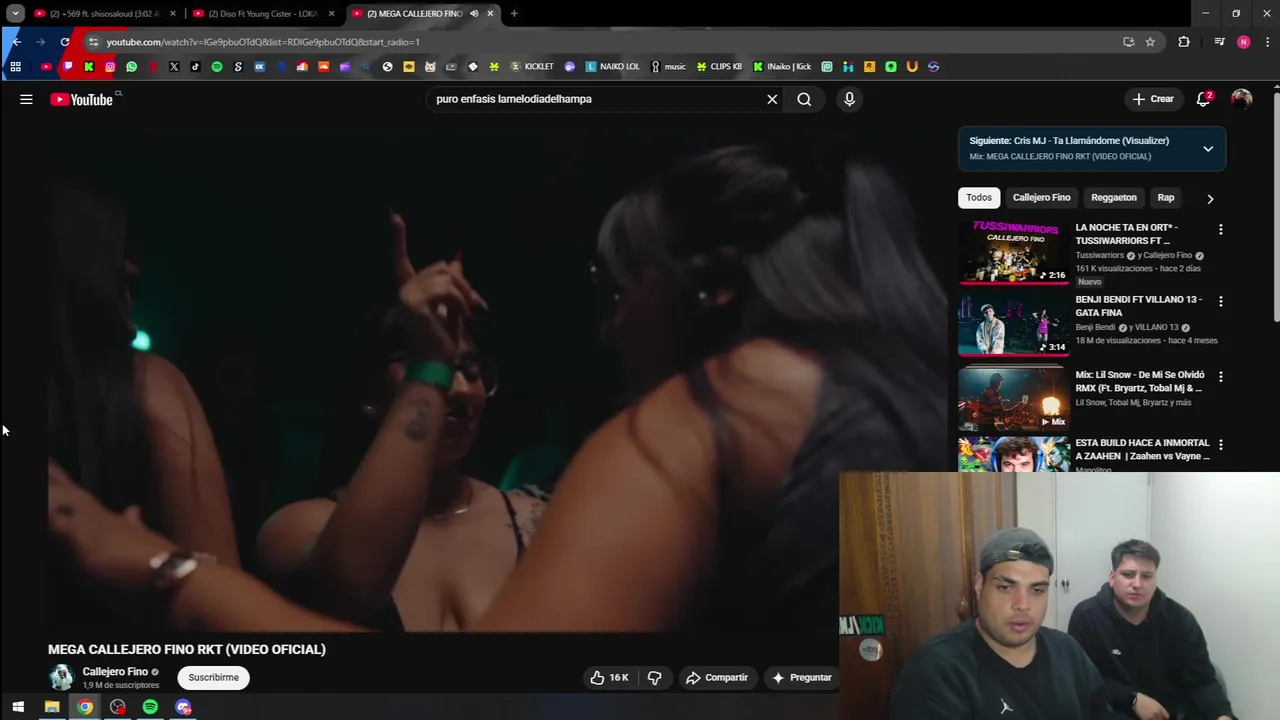Select the Todos filter chip
The height and width of the screenshot is (720, 1280).
979,197
